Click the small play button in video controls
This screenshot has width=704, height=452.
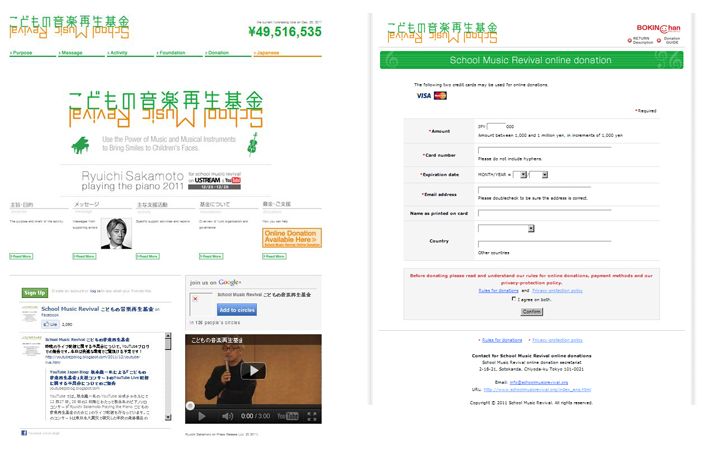tap(202, 416)
